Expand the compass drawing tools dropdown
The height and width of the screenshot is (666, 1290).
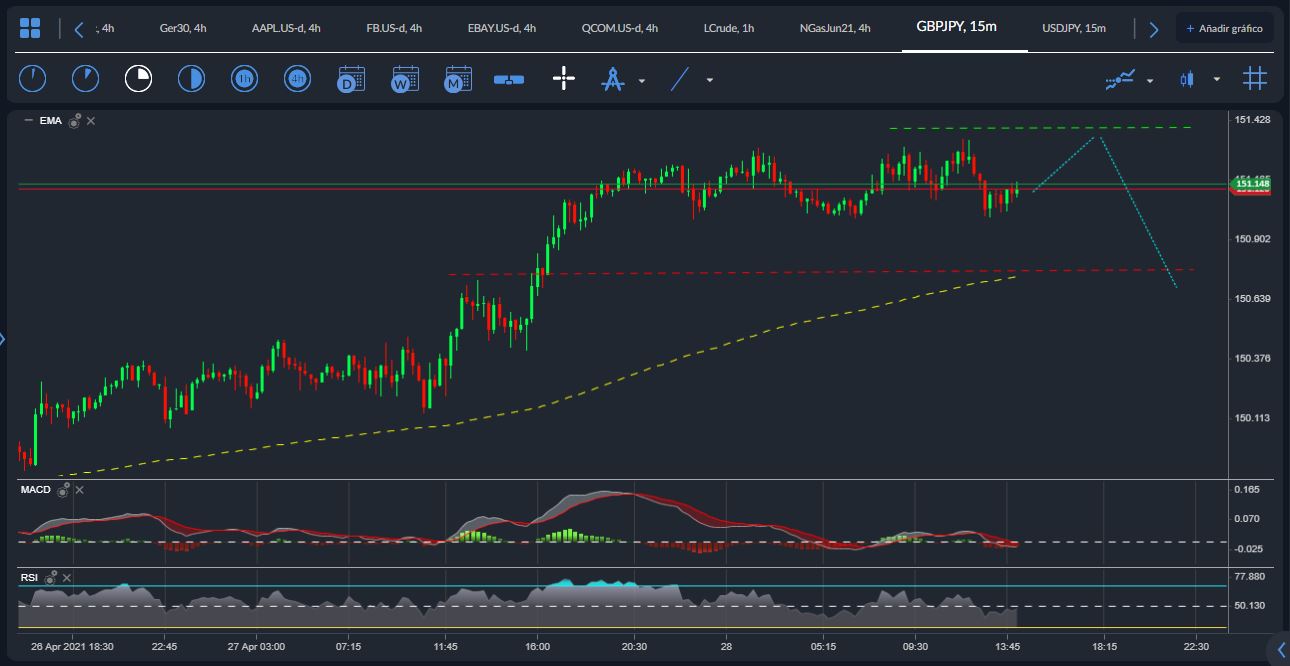pyautogui.click(x=642, y=80)
